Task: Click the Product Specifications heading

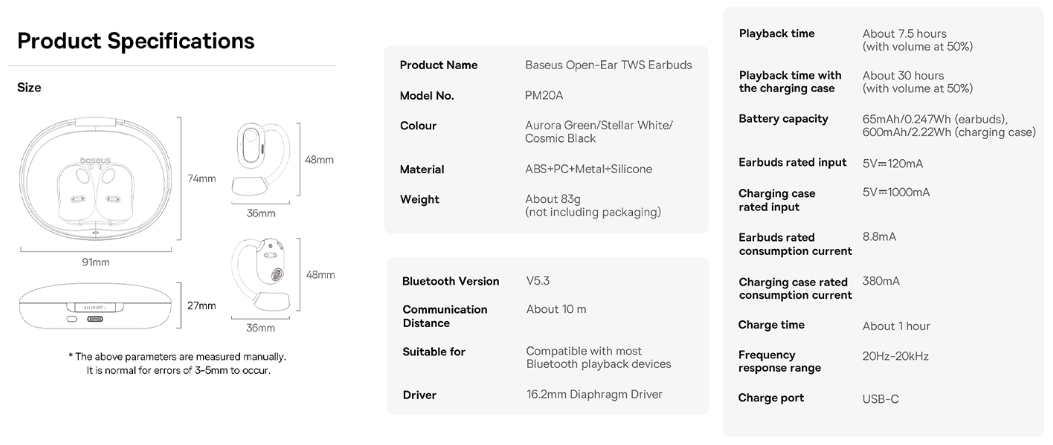Action: pos(136,41)
